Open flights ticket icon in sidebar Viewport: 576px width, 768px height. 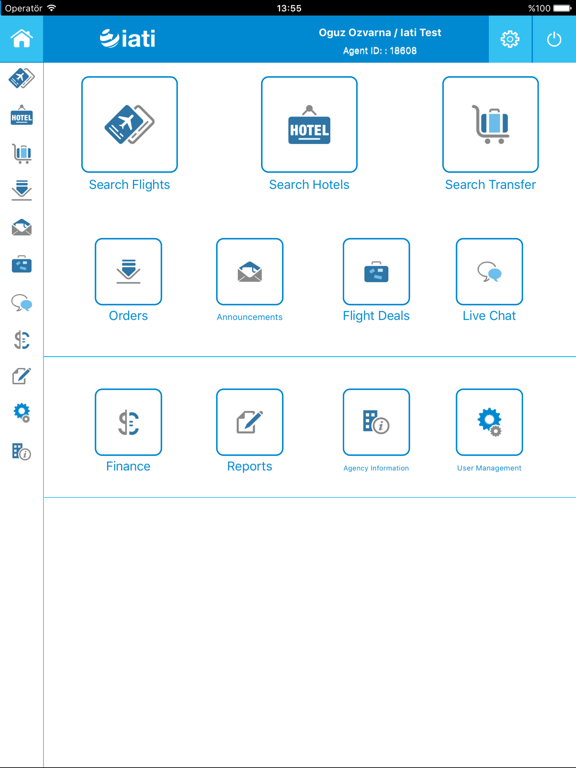tap(22, 78)
